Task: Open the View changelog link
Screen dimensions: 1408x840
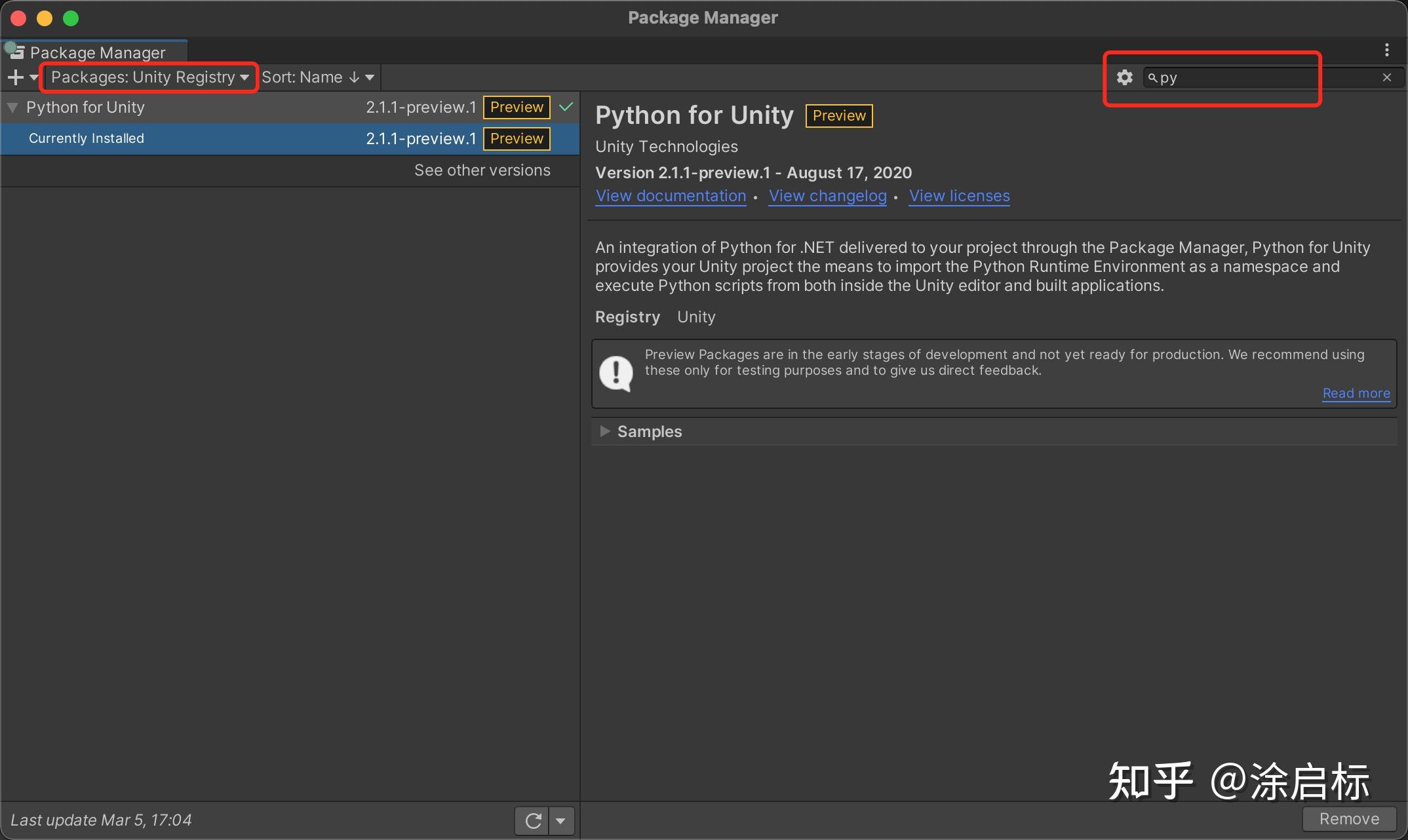Action: coord(827,196)
